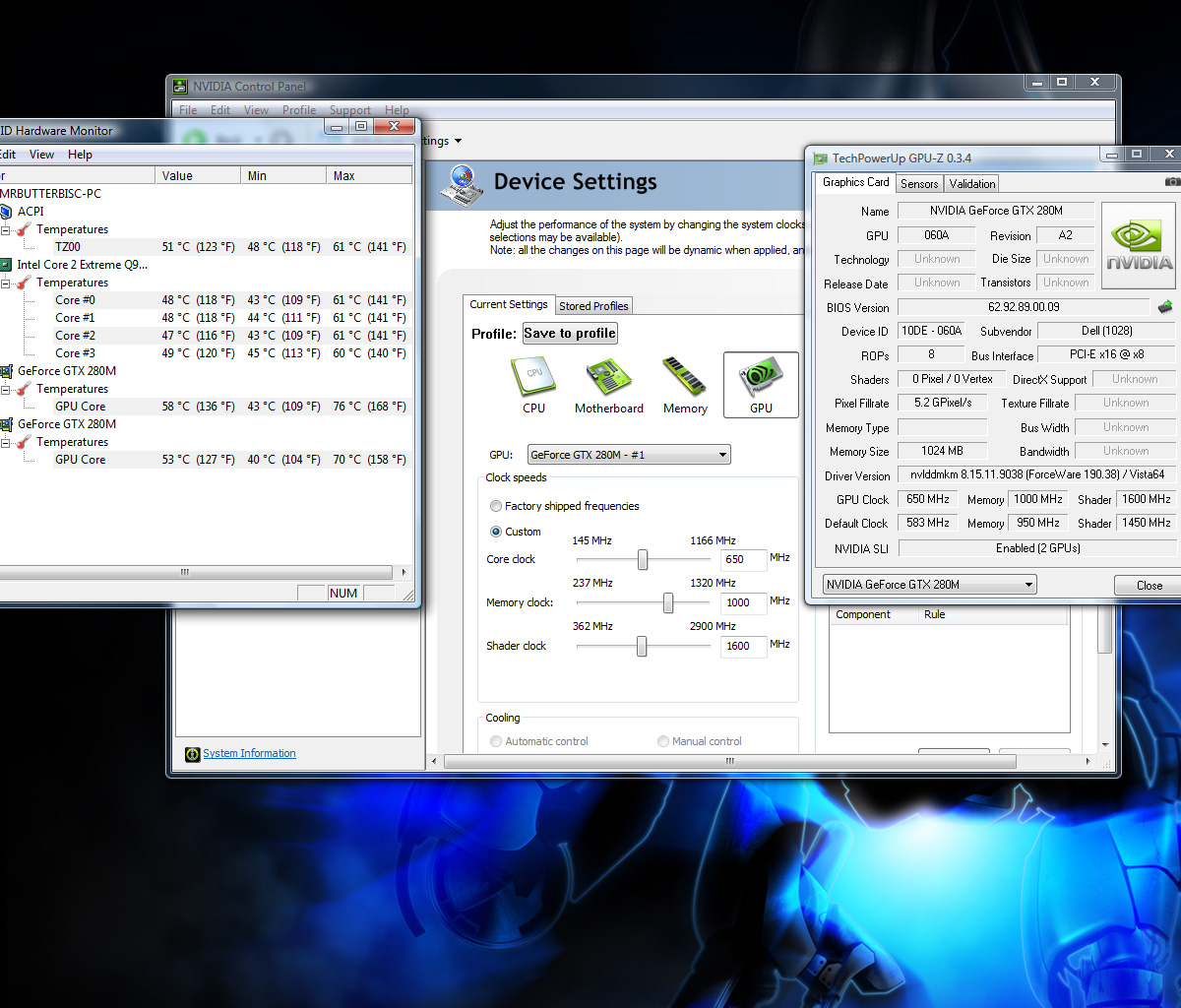Collapse Temperatures node under Intel Core 2 Extreme

(5, 283)
